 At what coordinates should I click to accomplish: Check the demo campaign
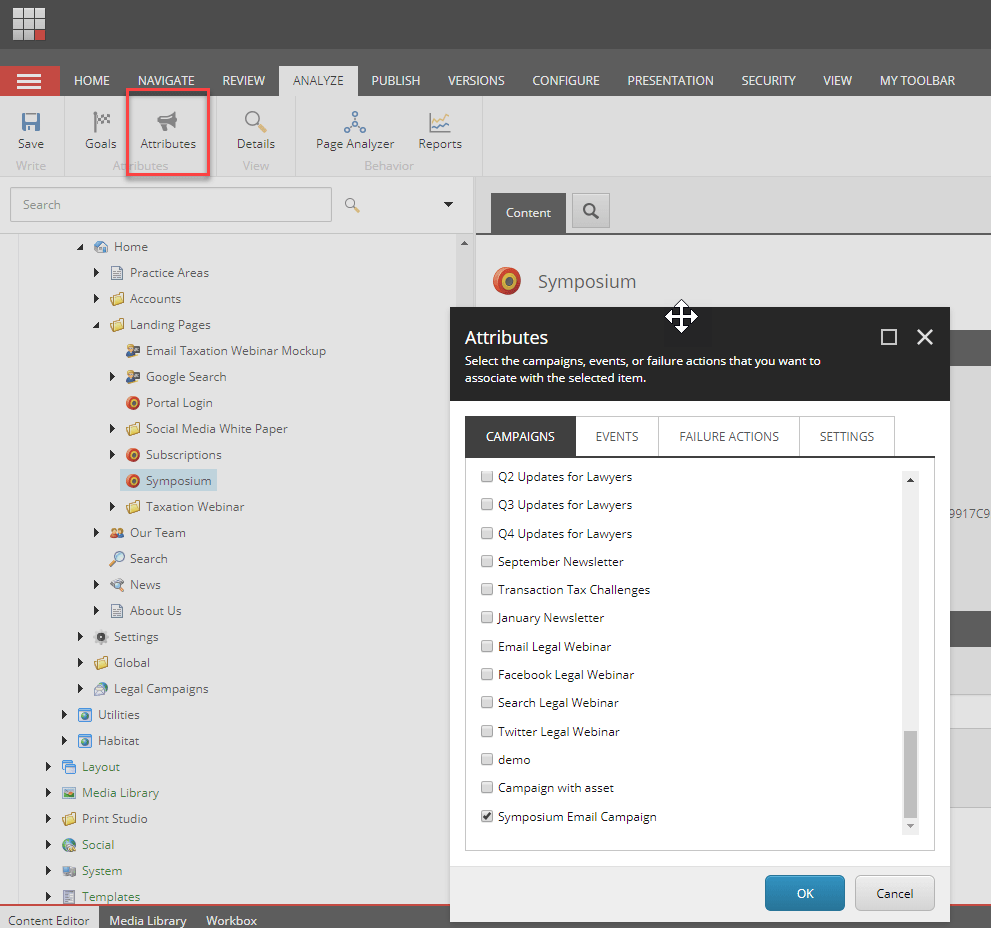487,759
